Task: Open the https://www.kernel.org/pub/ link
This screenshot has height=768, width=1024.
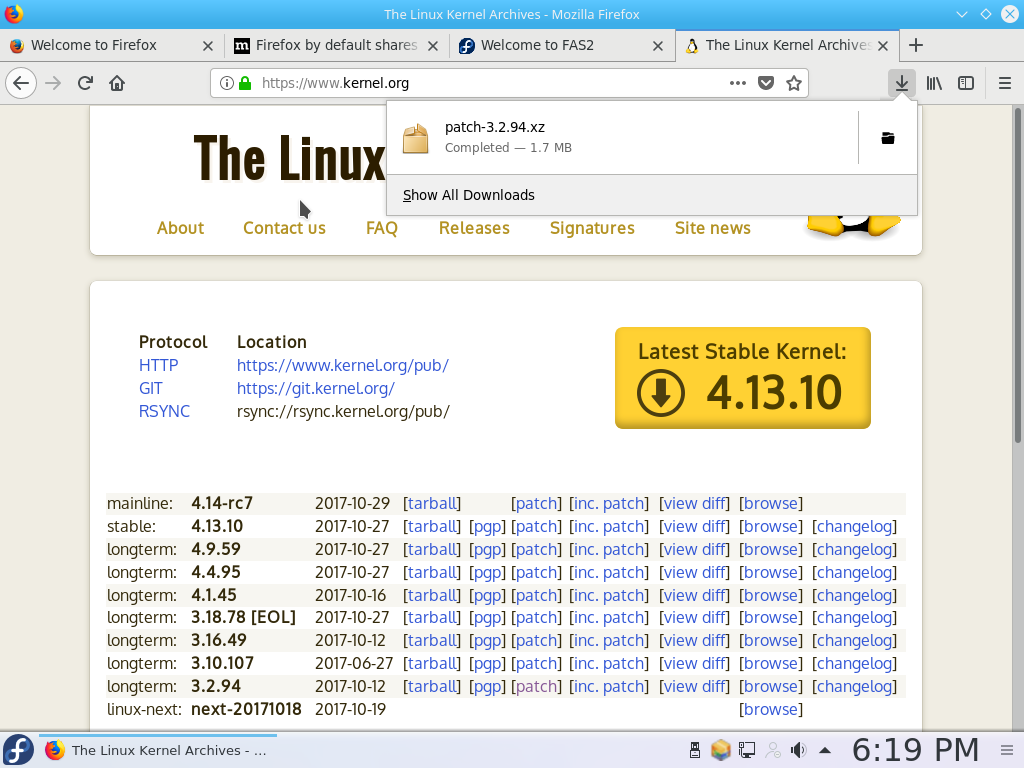Action: click(x=343, y=365)
